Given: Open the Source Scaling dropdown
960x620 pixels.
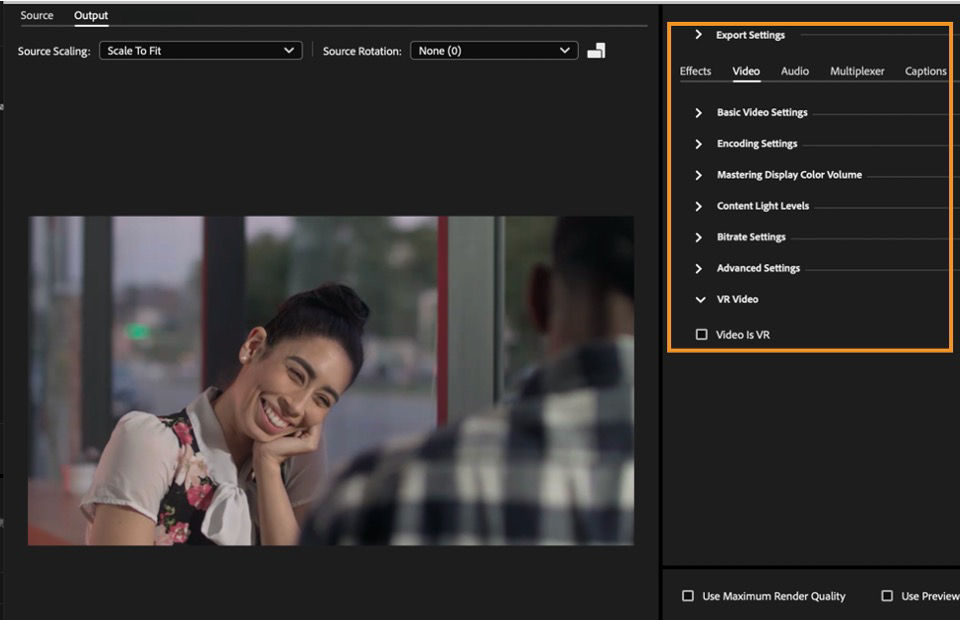Looking at the screenshot, I should tap(200, 50).
